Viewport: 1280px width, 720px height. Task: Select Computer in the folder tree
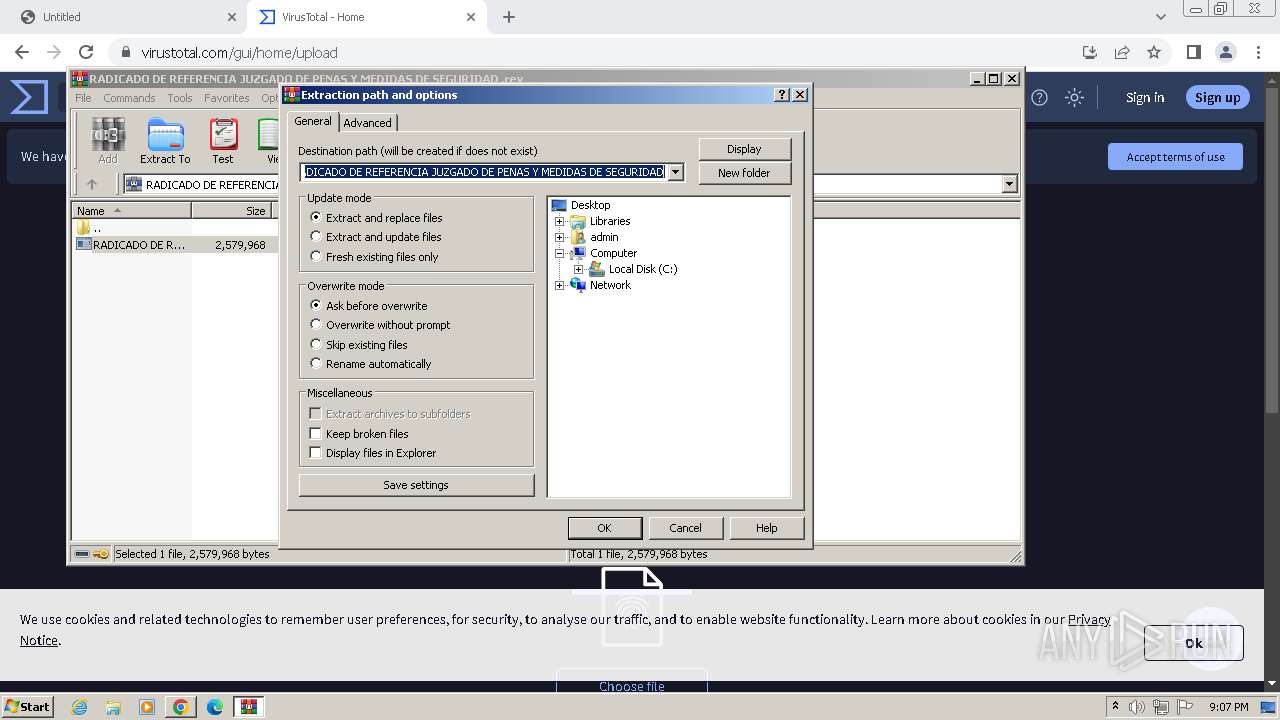[603, 253]
